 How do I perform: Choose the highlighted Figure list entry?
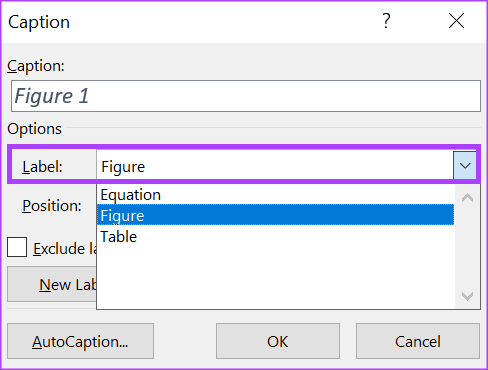275,215
